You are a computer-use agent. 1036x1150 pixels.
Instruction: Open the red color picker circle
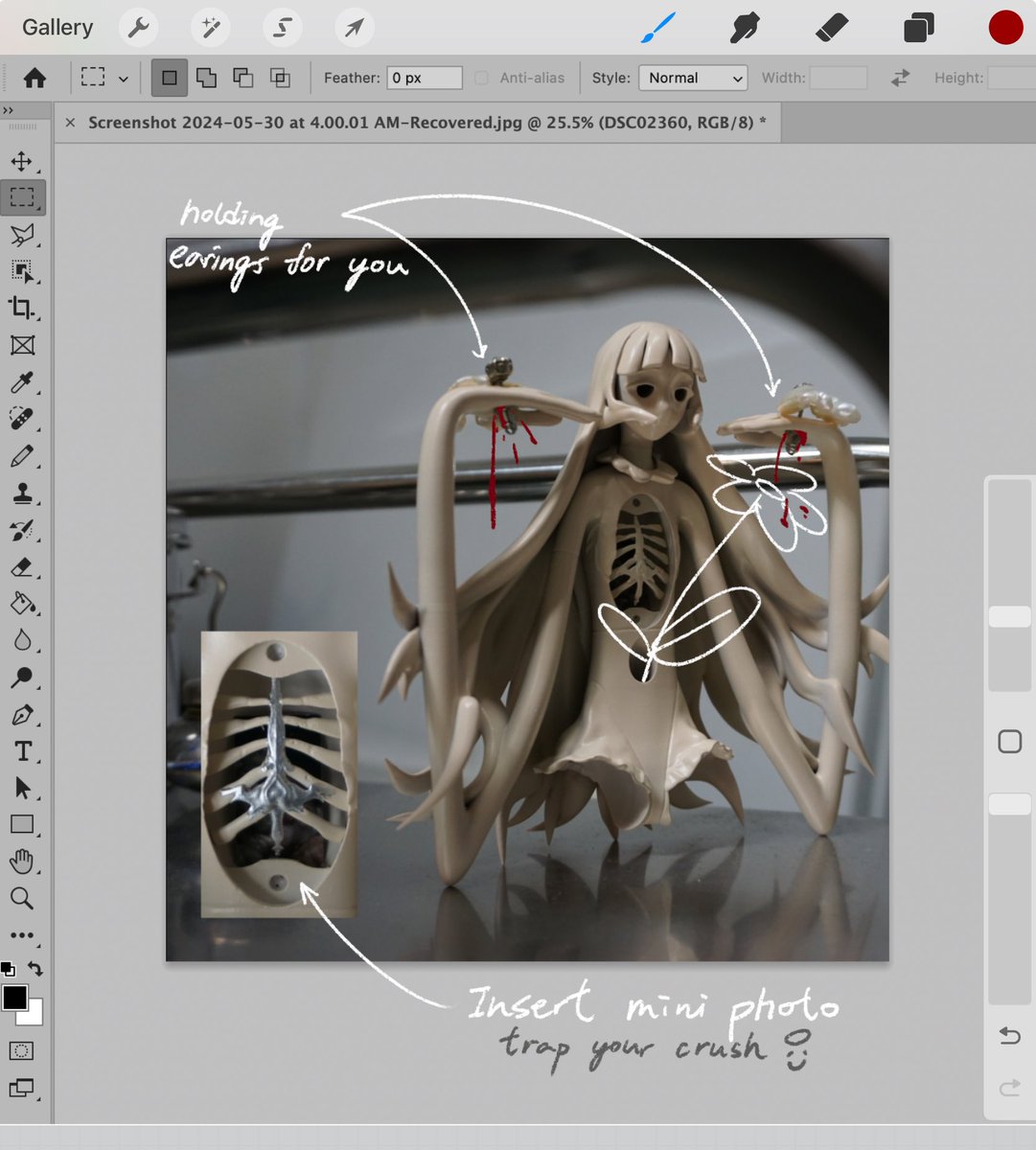[1006, 28]
